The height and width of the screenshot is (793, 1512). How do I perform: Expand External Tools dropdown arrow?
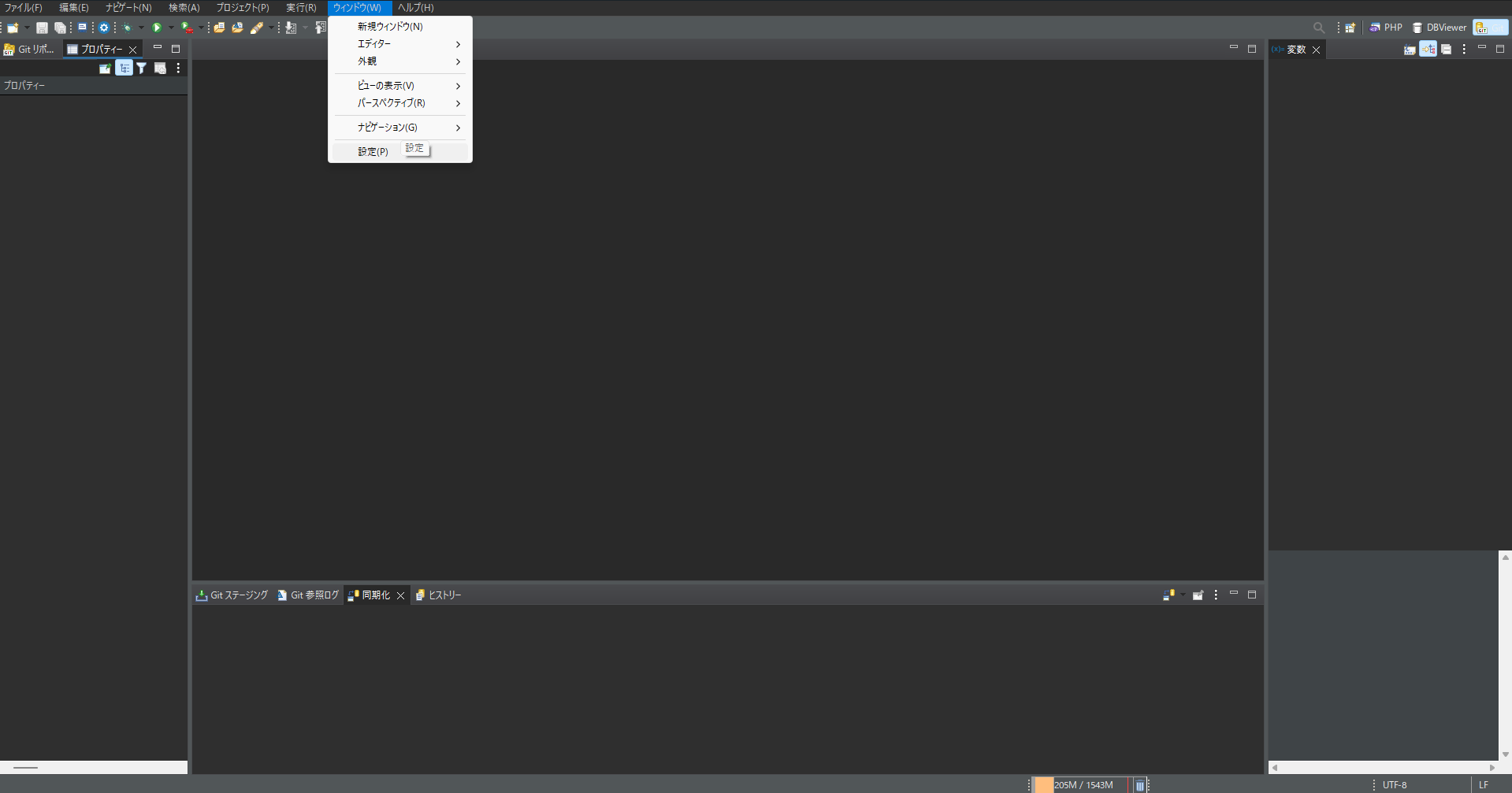(201, 28)
